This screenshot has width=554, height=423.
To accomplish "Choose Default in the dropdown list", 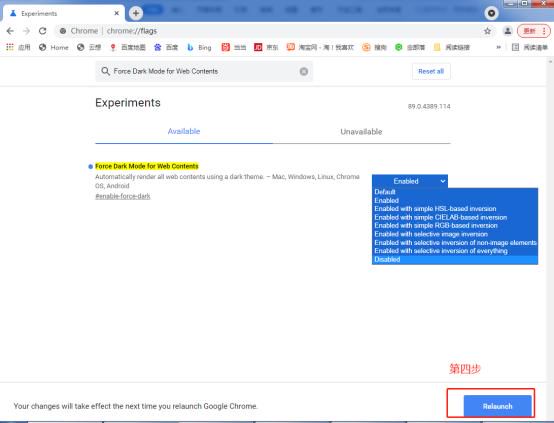I will 455,192.
